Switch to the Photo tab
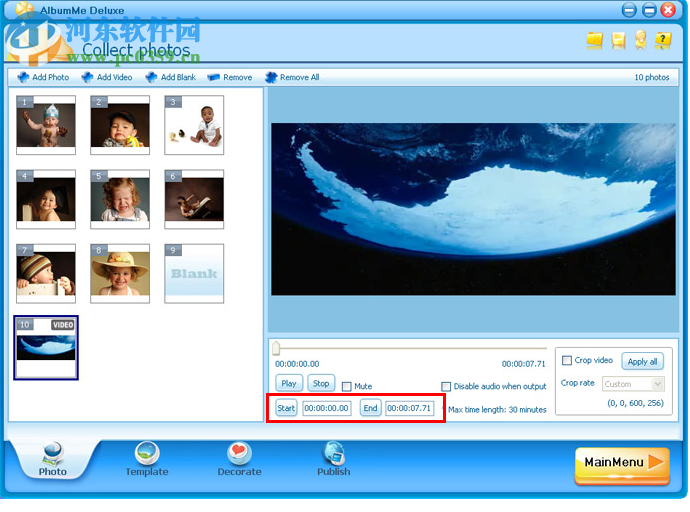This screenshot has height=512, width=690. [x=52, y=460]
